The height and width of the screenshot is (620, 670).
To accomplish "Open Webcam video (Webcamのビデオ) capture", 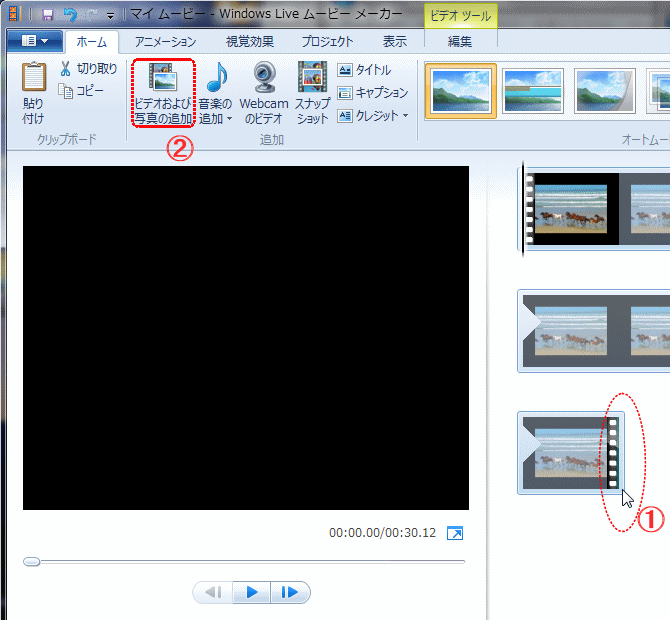I will [x=264, y=93].
